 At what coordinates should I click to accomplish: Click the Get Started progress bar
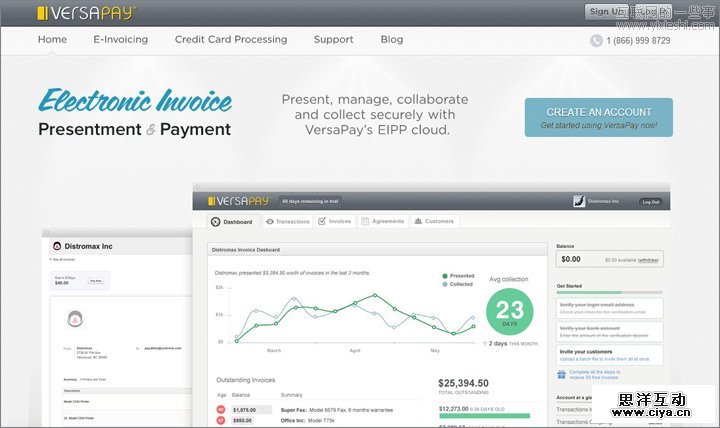pyautogui.click(x=609, y=292)
